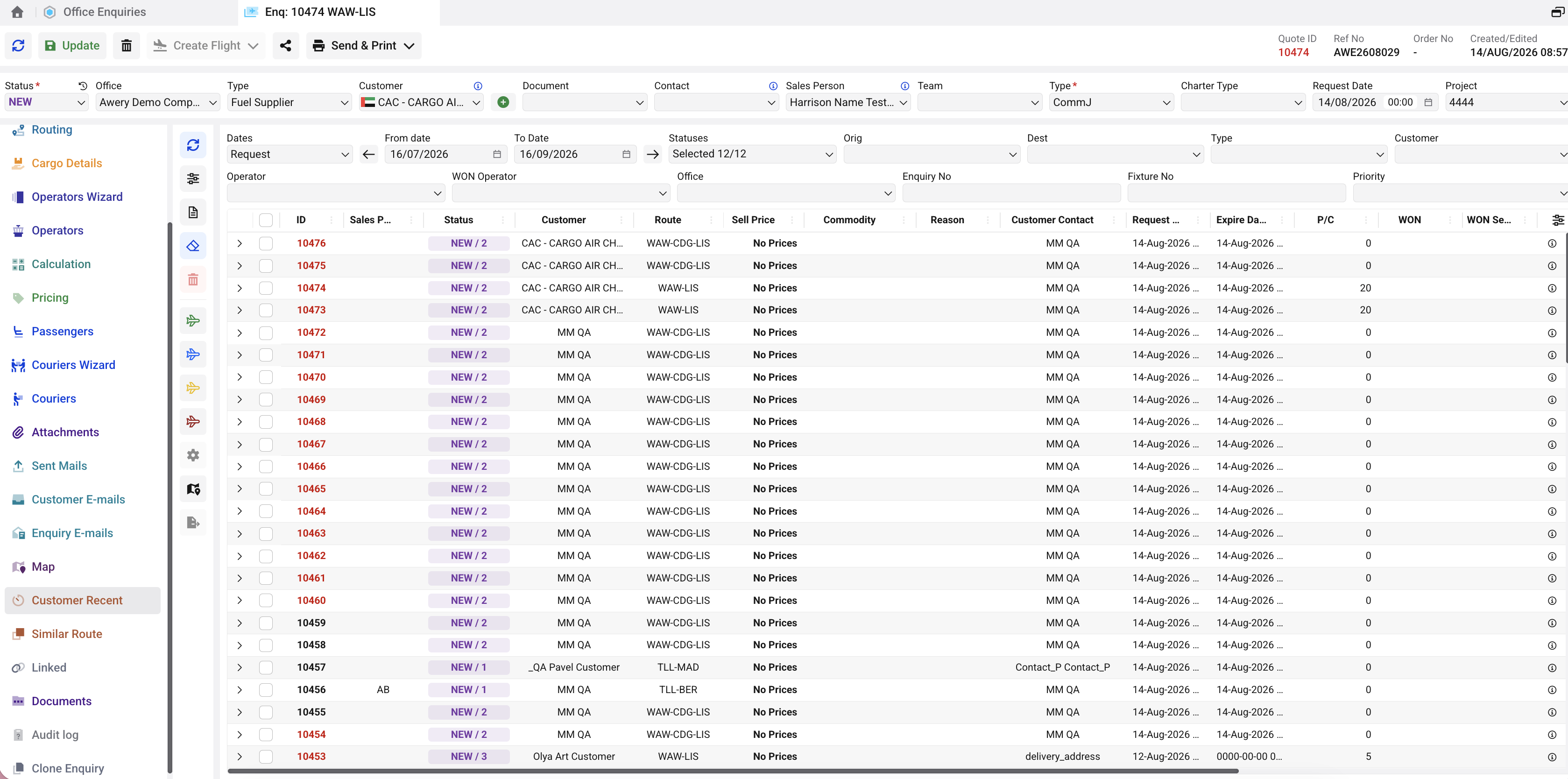The image size is (1568, 779).
Task: Open Attachments in sidebar
Action: click(x=65, y=432)
